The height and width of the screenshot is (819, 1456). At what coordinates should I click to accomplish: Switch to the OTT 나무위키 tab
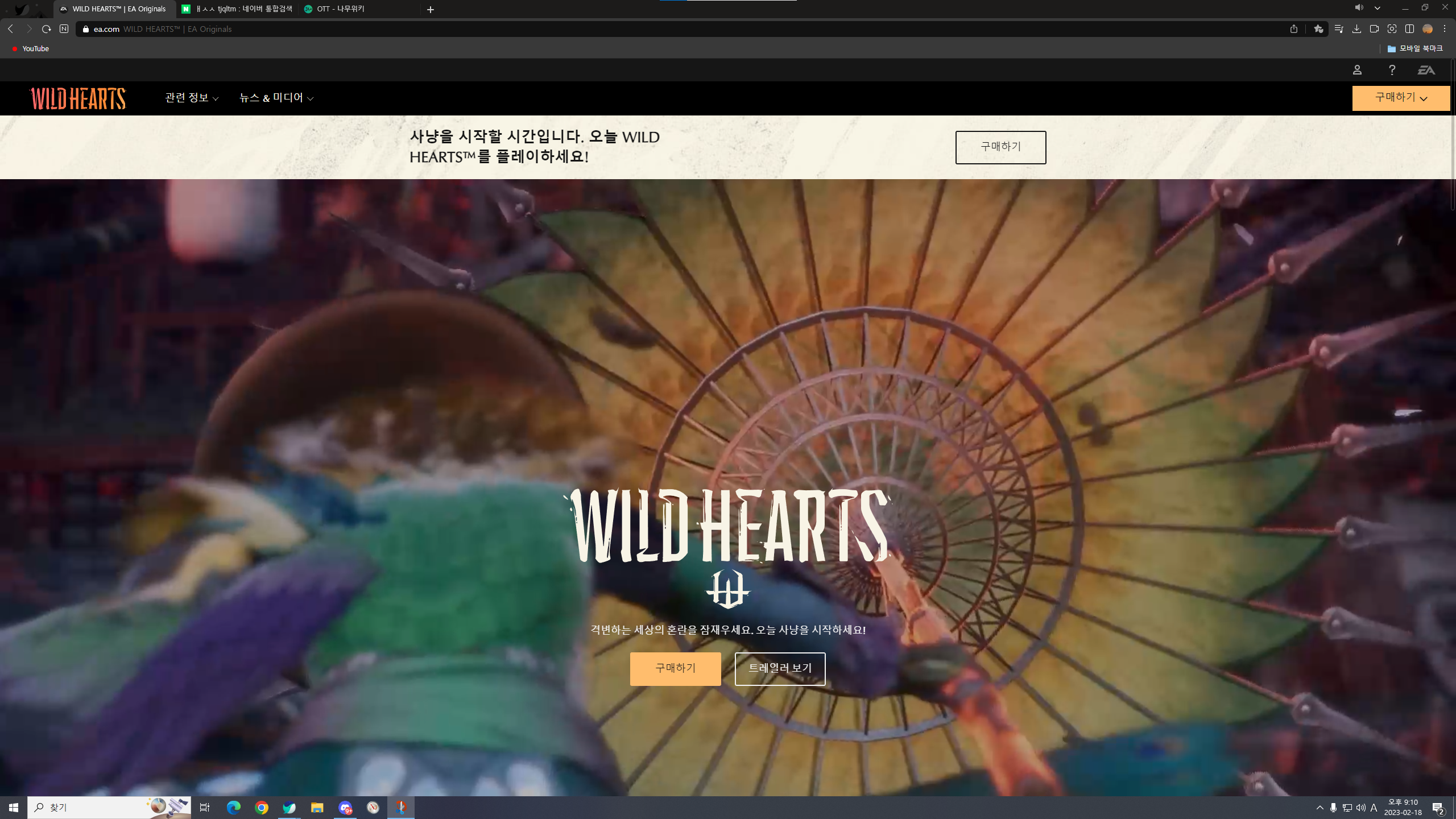point(360,9)
